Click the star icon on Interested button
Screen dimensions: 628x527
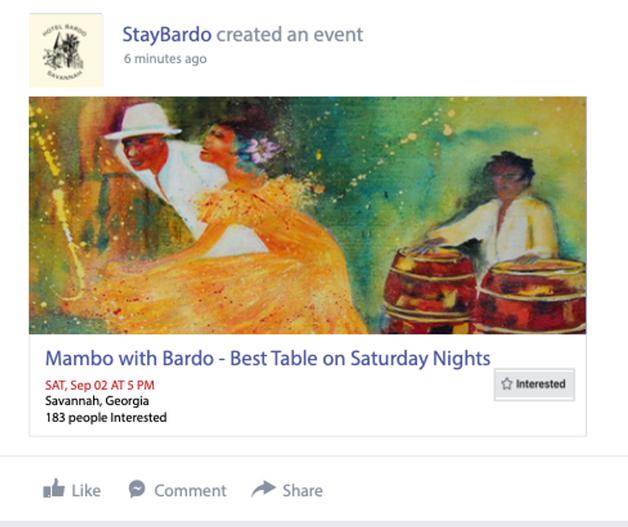pos(507,384)
